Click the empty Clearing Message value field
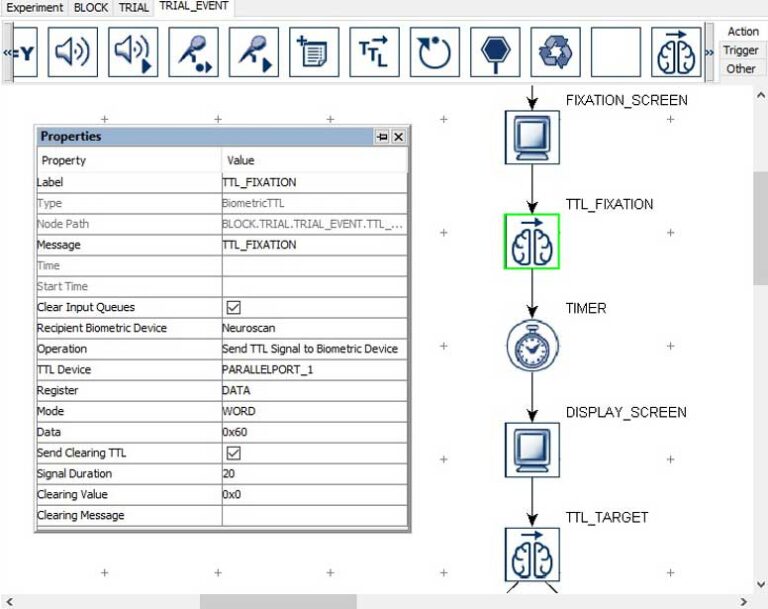The height and width of the screenshot is (609, 768). (314, 515)
